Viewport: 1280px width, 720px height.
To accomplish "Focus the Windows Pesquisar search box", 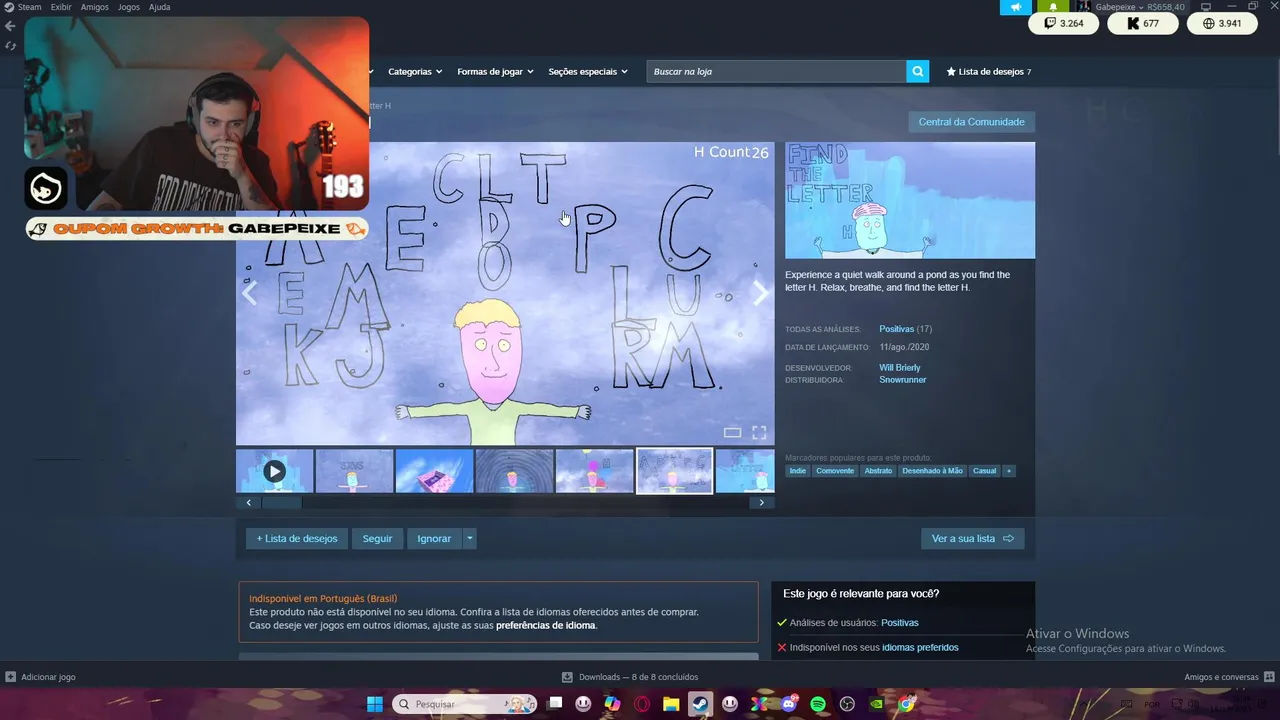I will pos(465,704).
